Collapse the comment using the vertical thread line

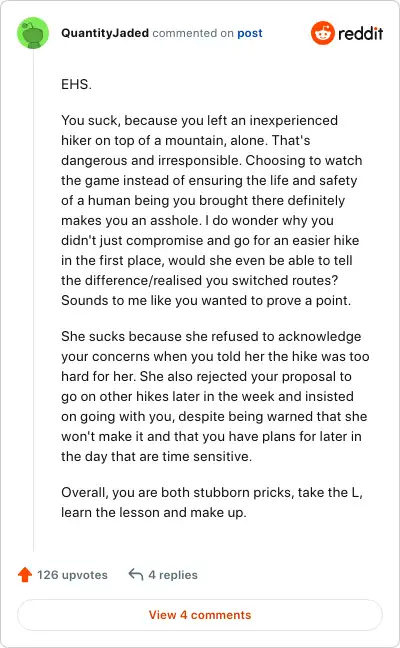[33, 300]
